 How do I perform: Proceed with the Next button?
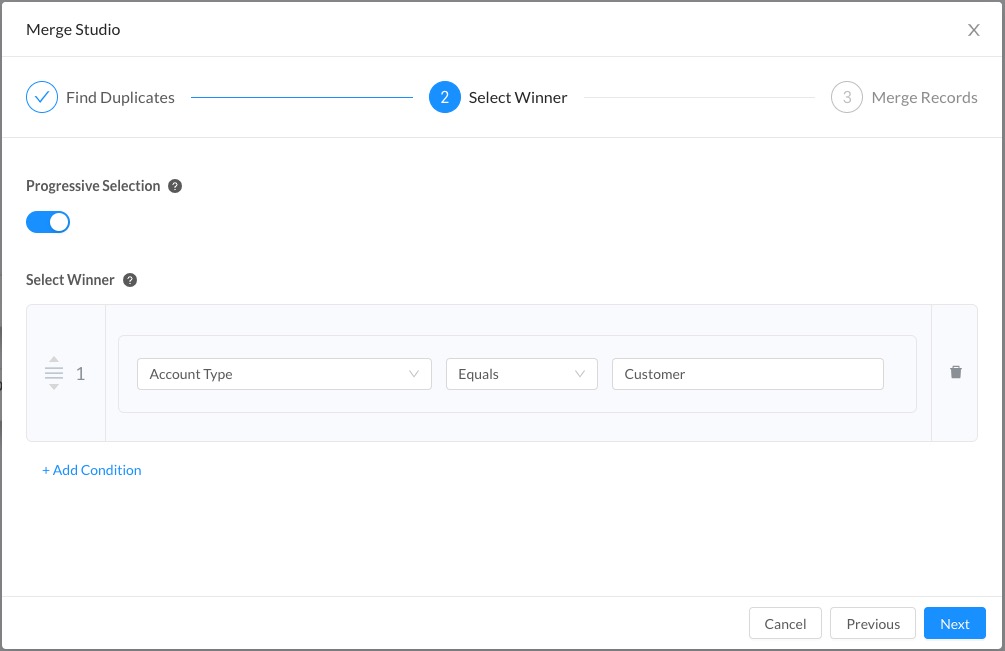955,623
